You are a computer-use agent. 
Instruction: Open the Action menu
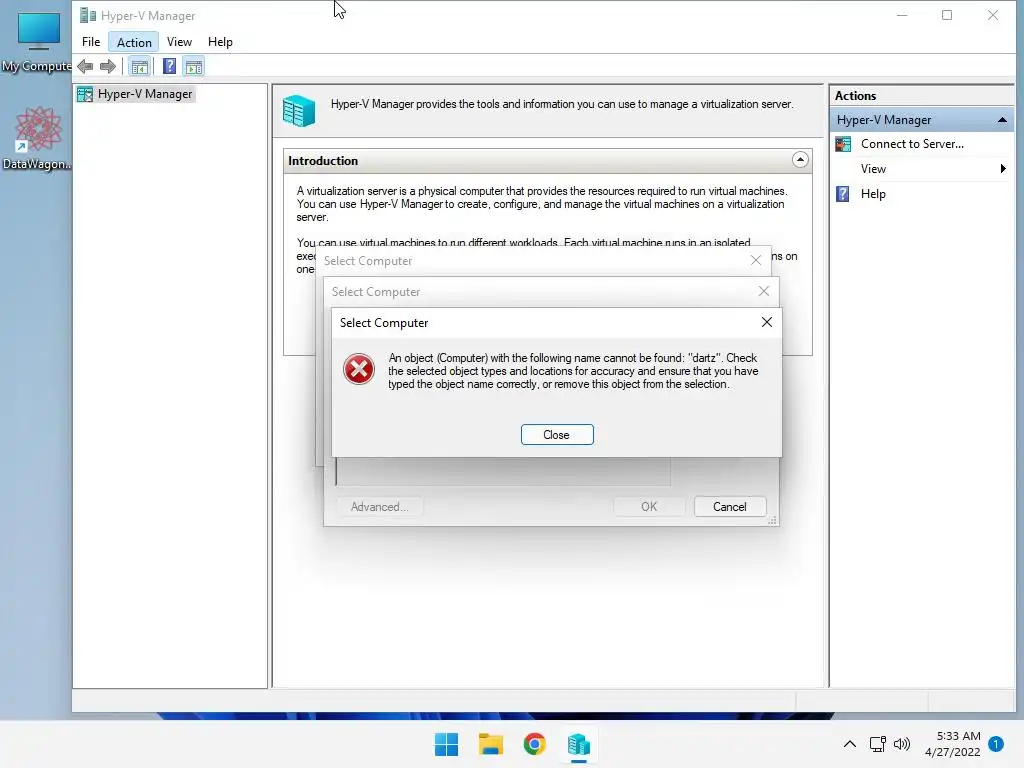(134, 42)
